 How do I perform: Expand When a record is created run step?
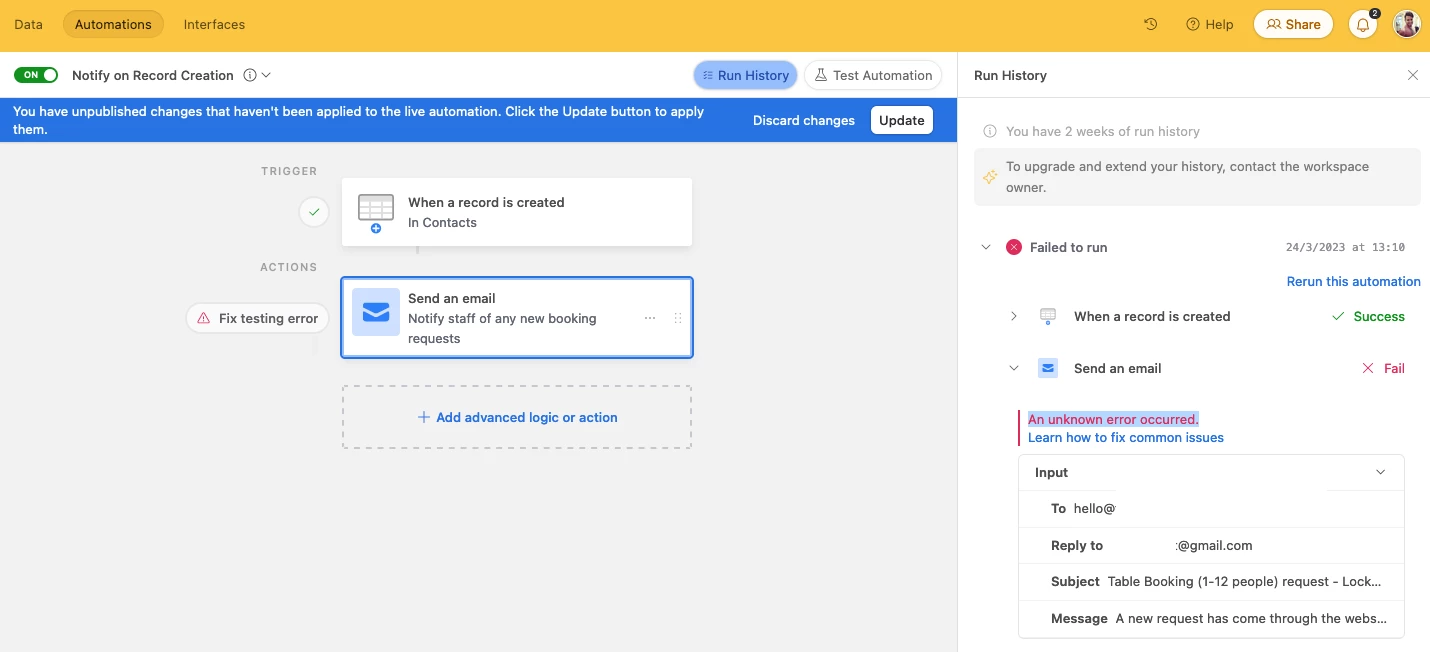1014,316
